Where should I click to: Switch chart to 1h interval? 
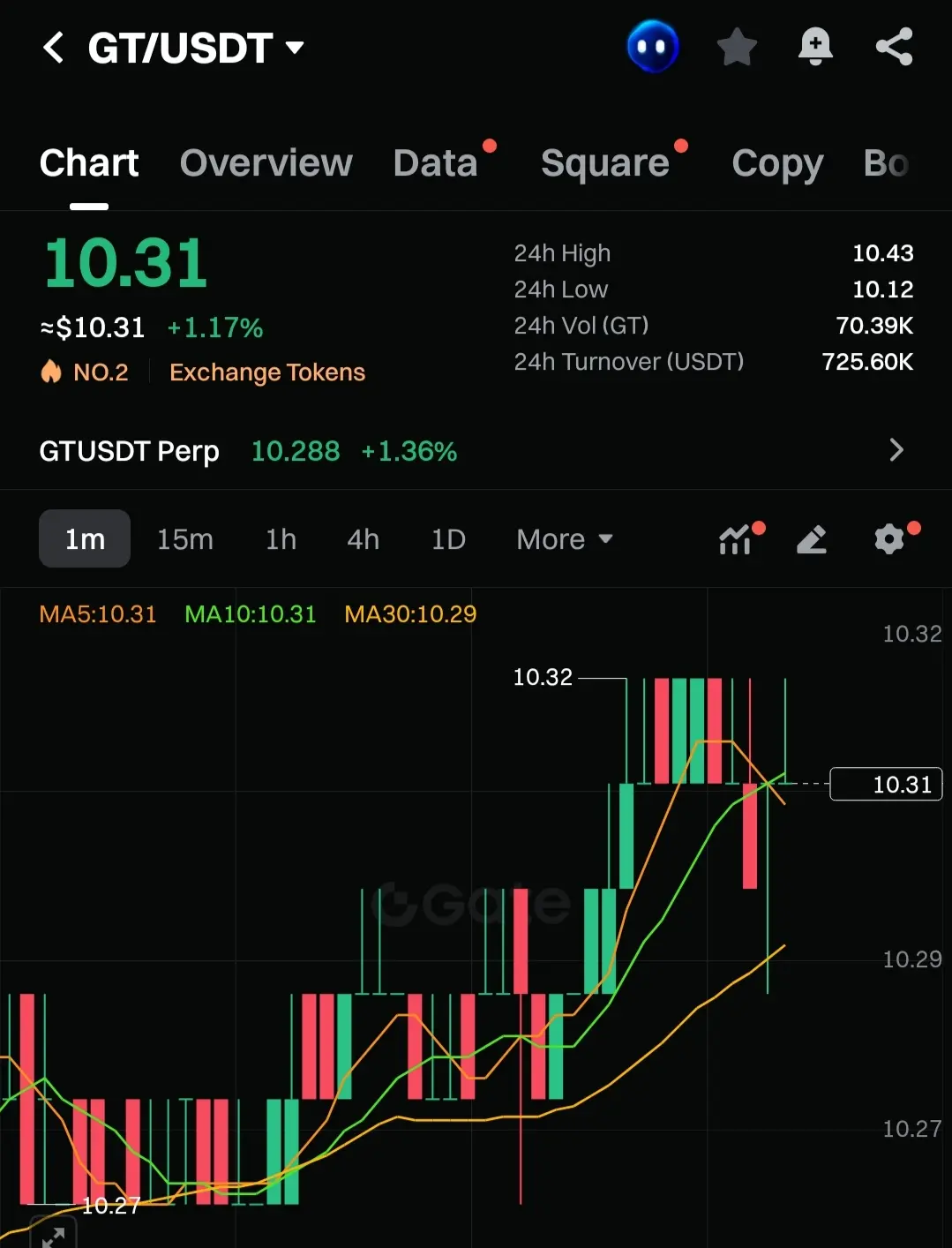pyautogui.click(x=281, y=539)
